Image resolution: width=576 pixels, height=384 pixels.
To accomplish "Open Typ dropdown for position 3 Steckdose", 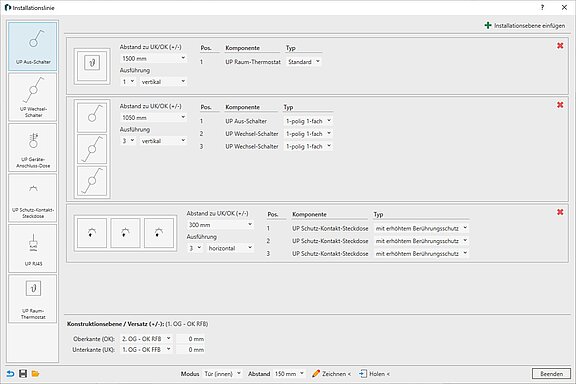I will point(421,254).
